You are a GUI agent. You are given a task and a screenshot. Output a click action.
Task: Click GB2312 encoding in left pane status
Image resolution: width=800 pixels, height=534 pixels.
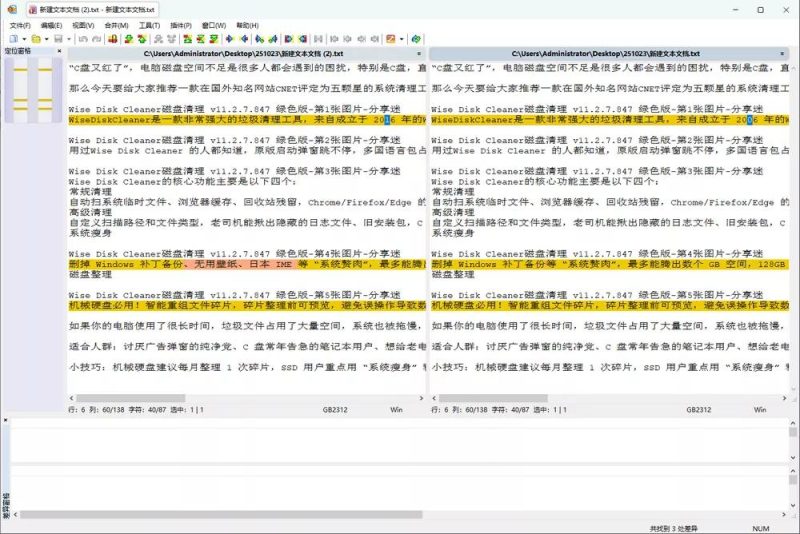(x=335, y=410)
